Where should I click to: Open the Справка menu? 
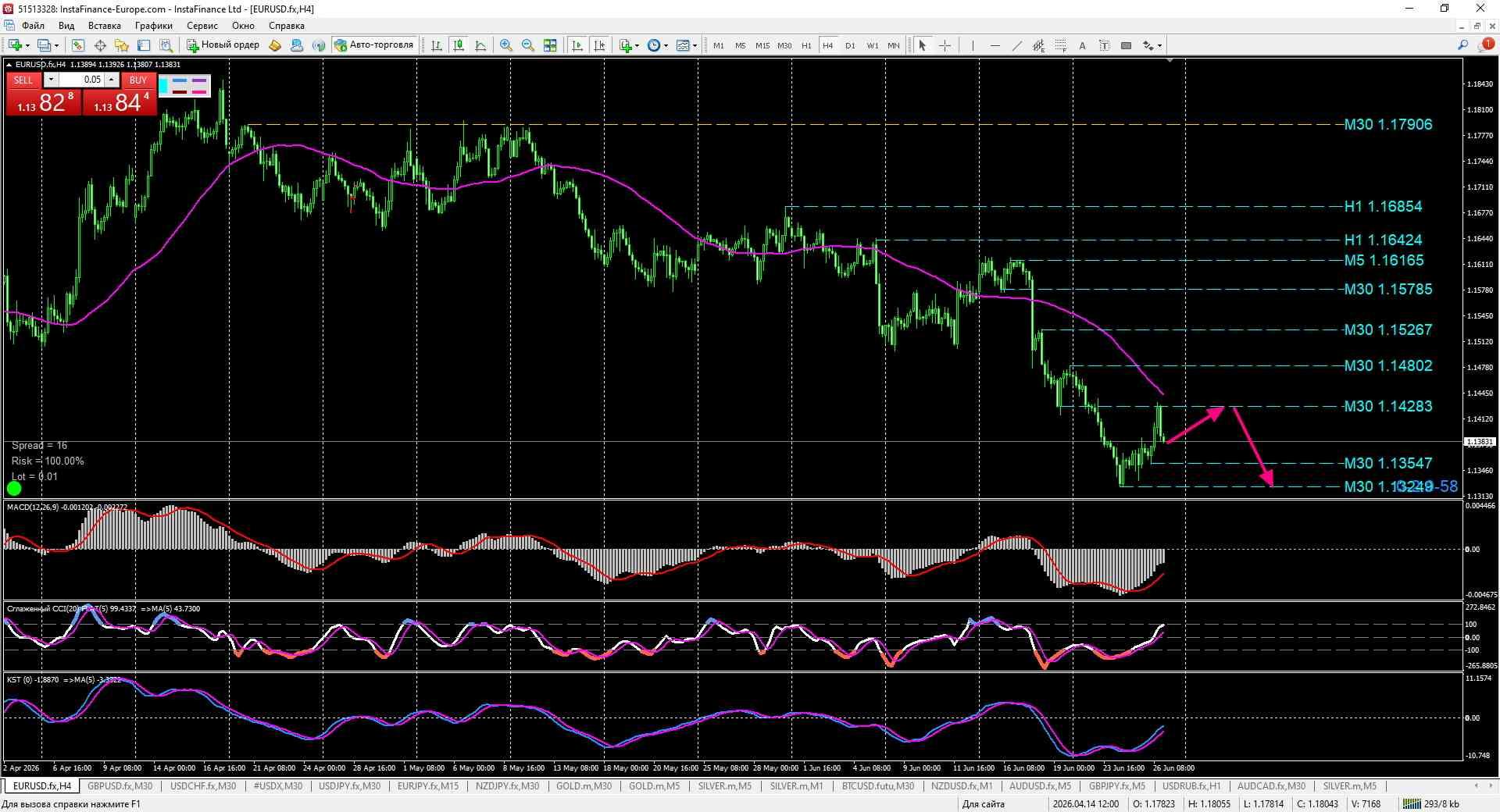click(286, 26)
